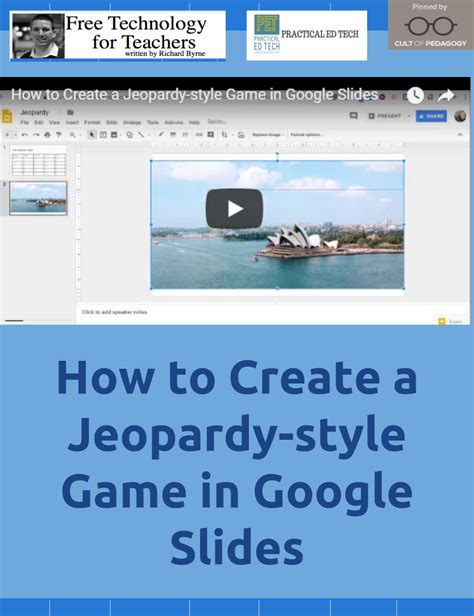Image resolution: width=474 pixels, height=616 pixels.
Task: Collapse the menus with the up chevron
Action: [x=460, y=135]
